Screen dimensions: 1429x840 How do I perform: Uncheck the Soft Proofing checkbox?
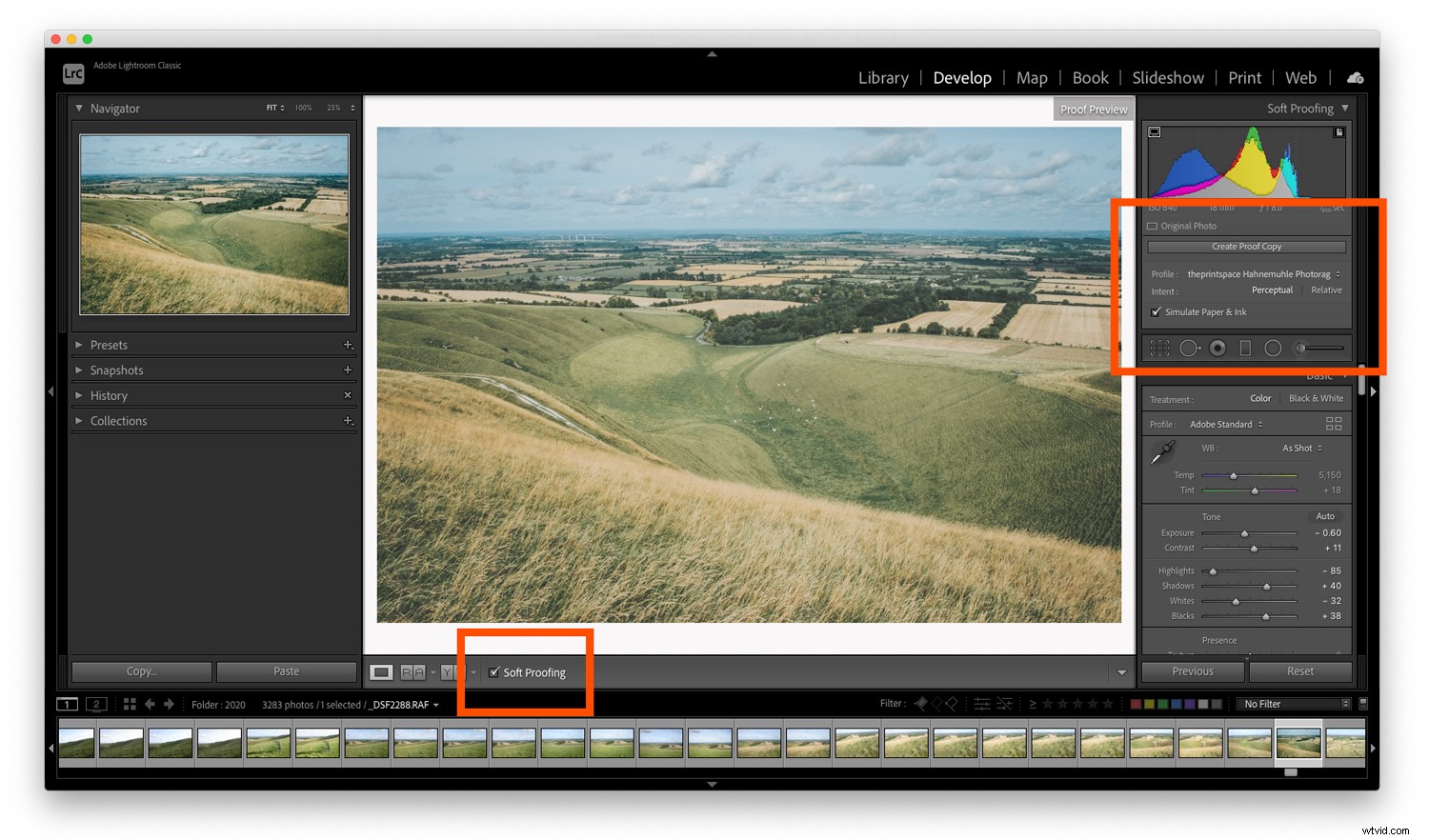(x=494, y=672)
